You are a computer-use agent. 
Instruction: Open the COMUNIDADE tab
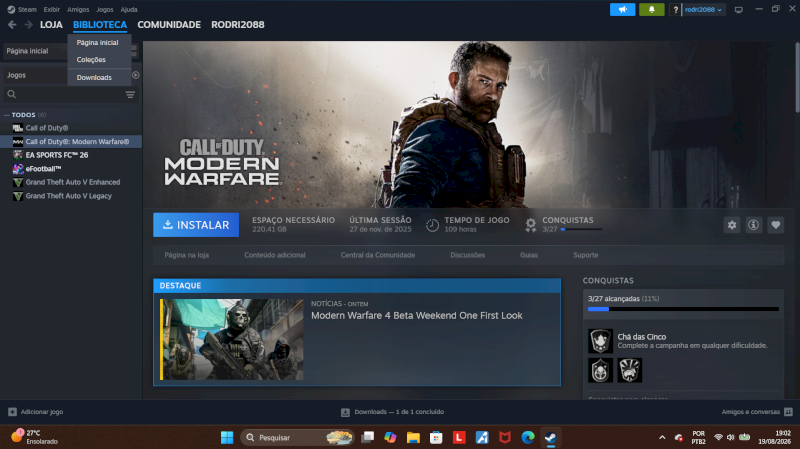[x=169, y=24]
